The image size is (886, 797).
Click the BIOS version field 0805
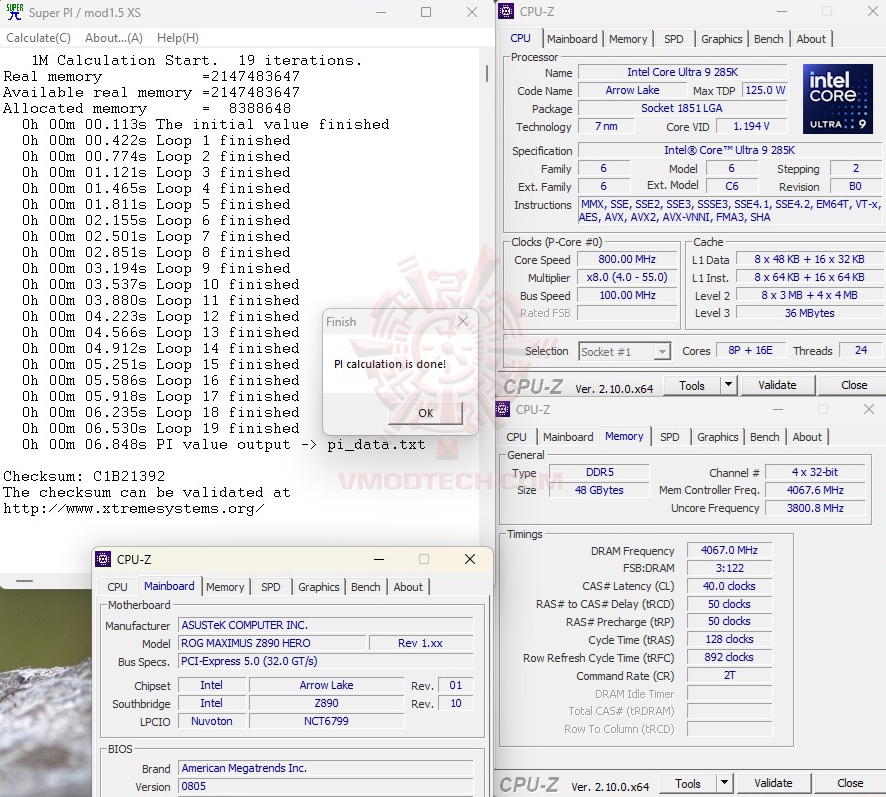tap(325, 786)
